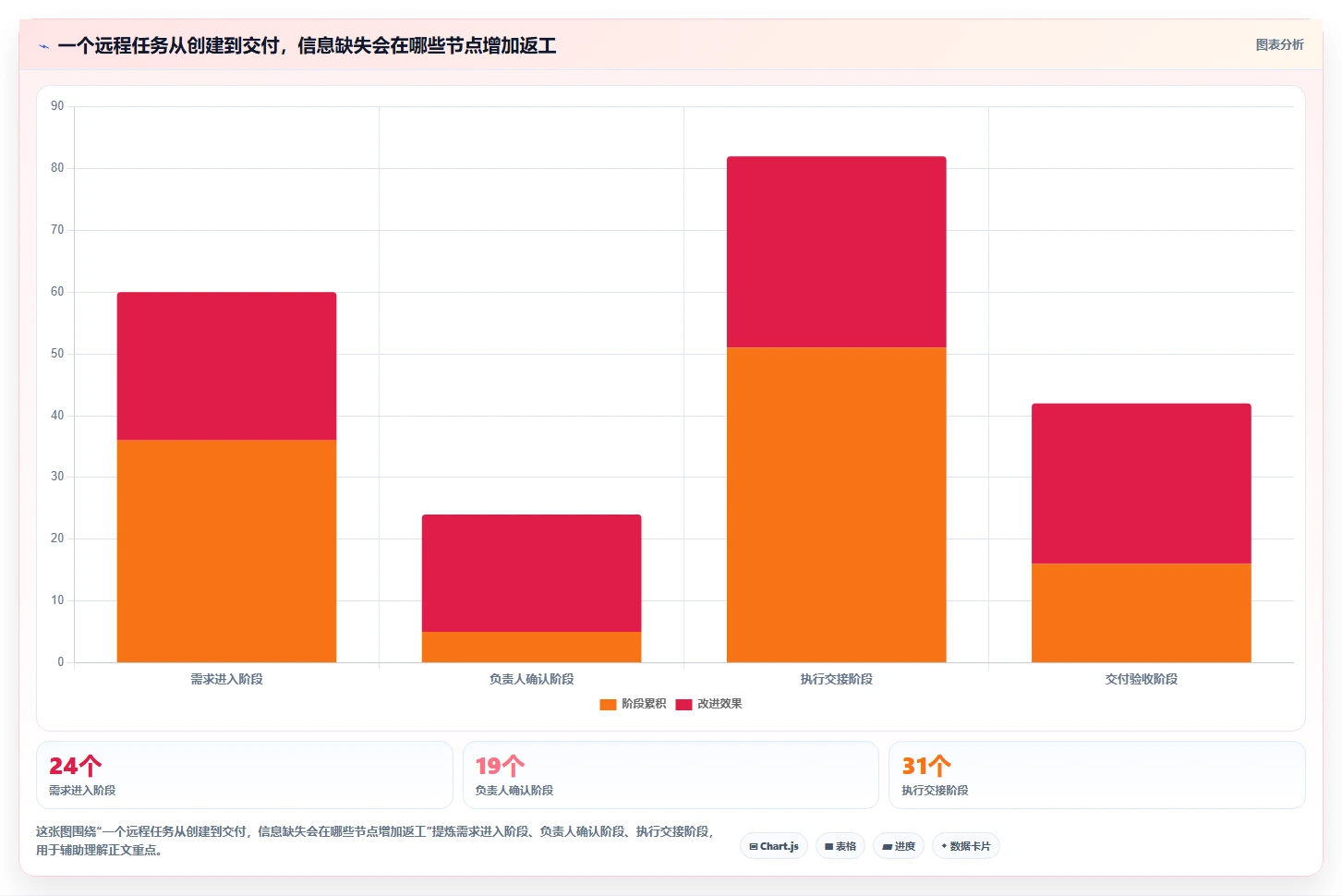This screenshot has height=896, width=1342.
Task: Click the 进度 chip's progress icon
Action: tap(887, 846)
